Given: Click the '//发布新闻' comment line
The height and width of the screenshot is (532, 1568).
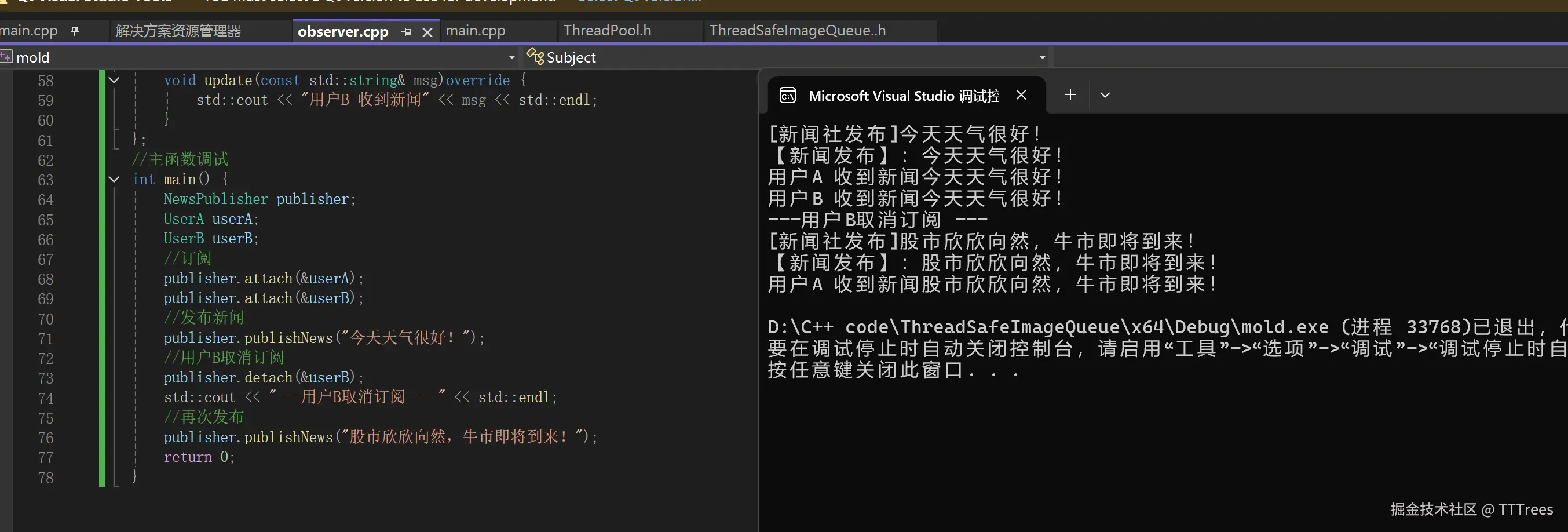Looking at the screenshot, I should click(203, 317).
